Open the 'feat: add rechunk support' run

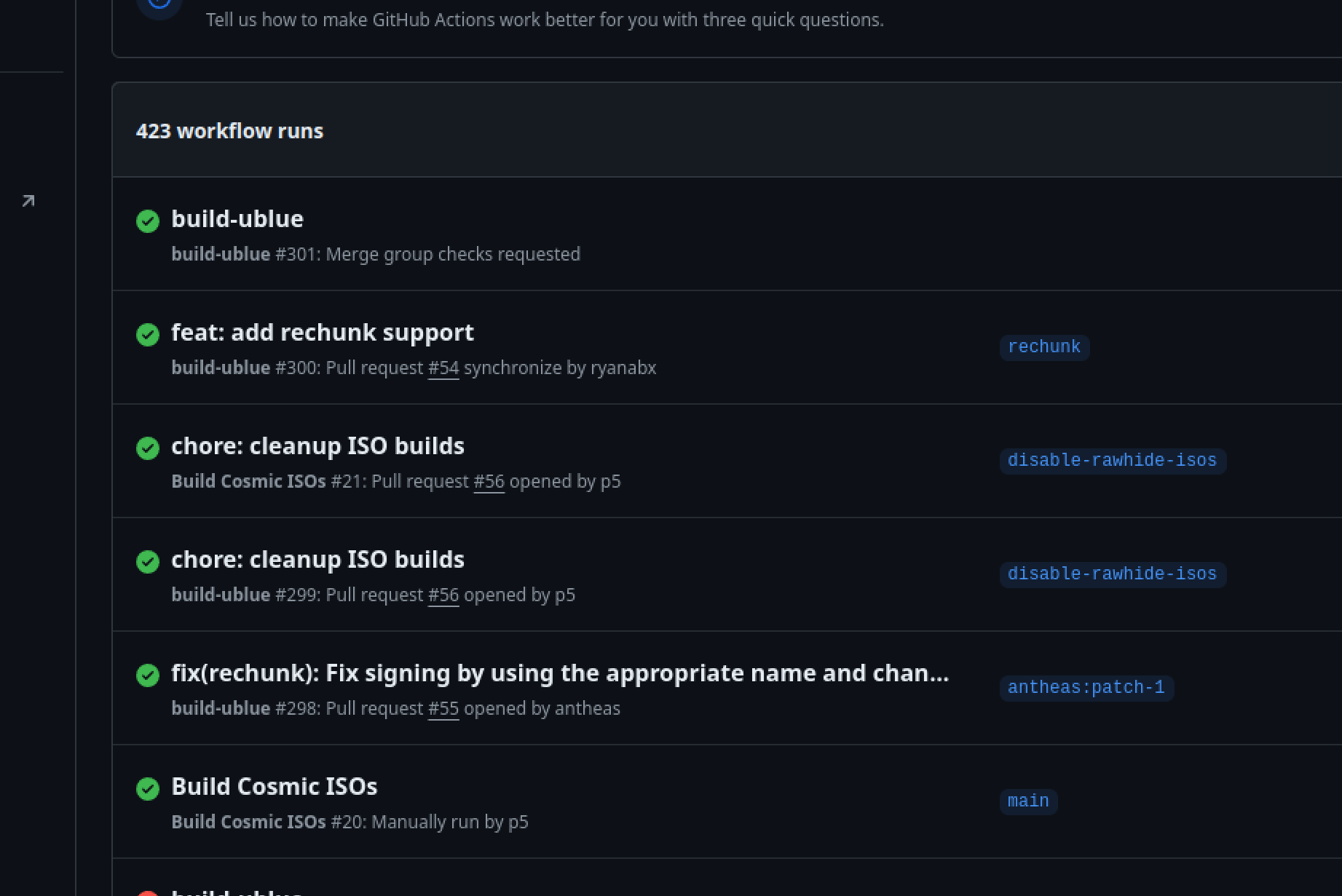click(322, 332)
